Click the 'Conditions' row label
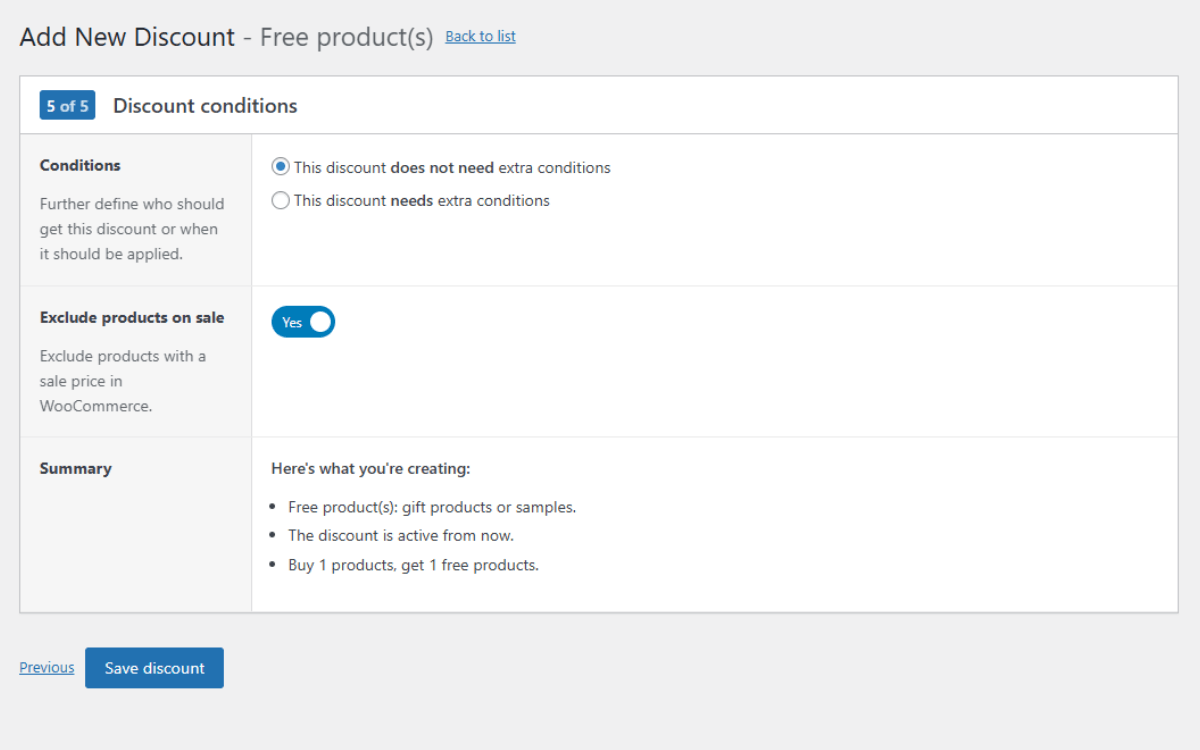This screenshot has width=1200, height=750. click(x=80, y=165)
